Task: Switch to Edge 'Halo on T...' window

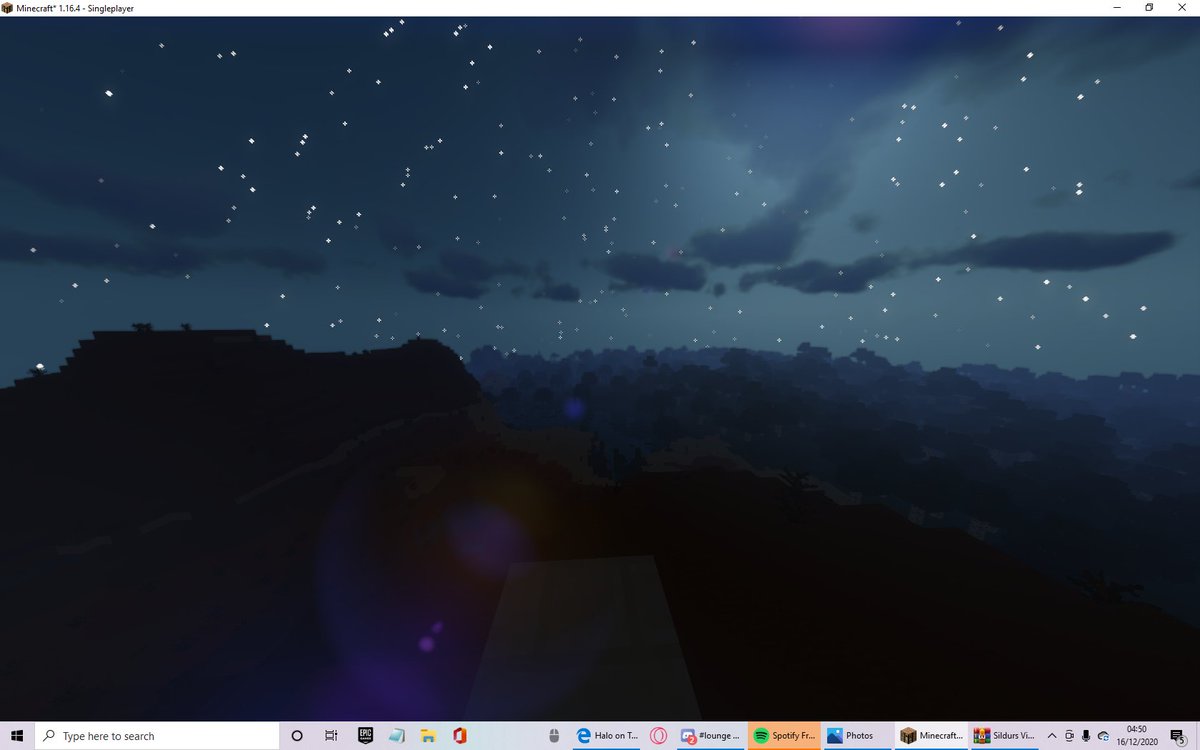Action: [x=607, y=736]
